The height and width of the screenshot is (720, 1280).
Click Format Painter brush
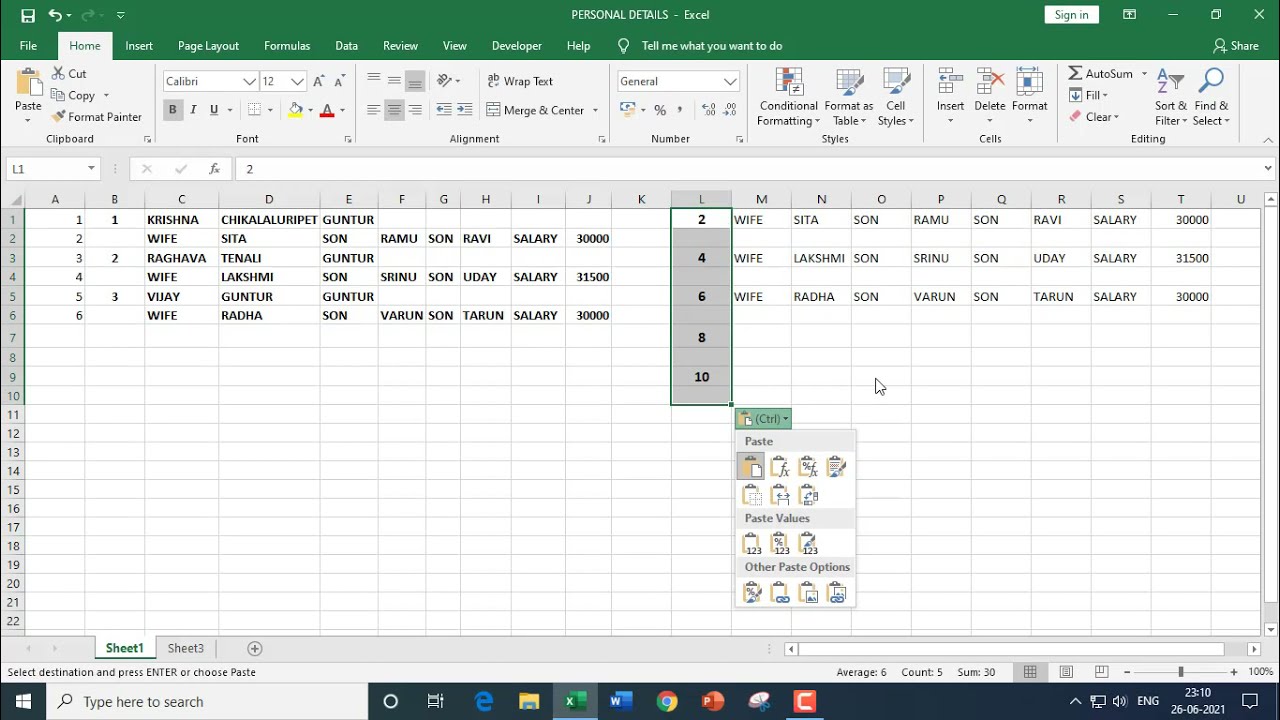[x=57, y=117]
